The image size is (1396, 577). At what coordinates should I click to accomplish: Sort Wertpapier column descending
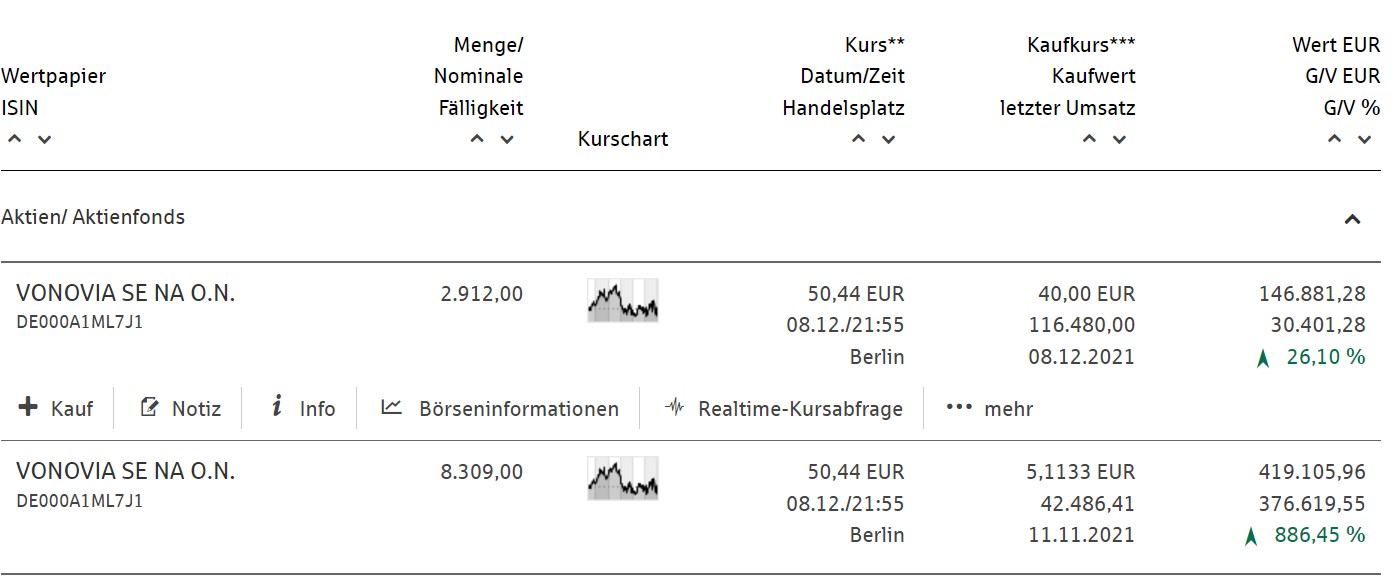tap(44, 139)
